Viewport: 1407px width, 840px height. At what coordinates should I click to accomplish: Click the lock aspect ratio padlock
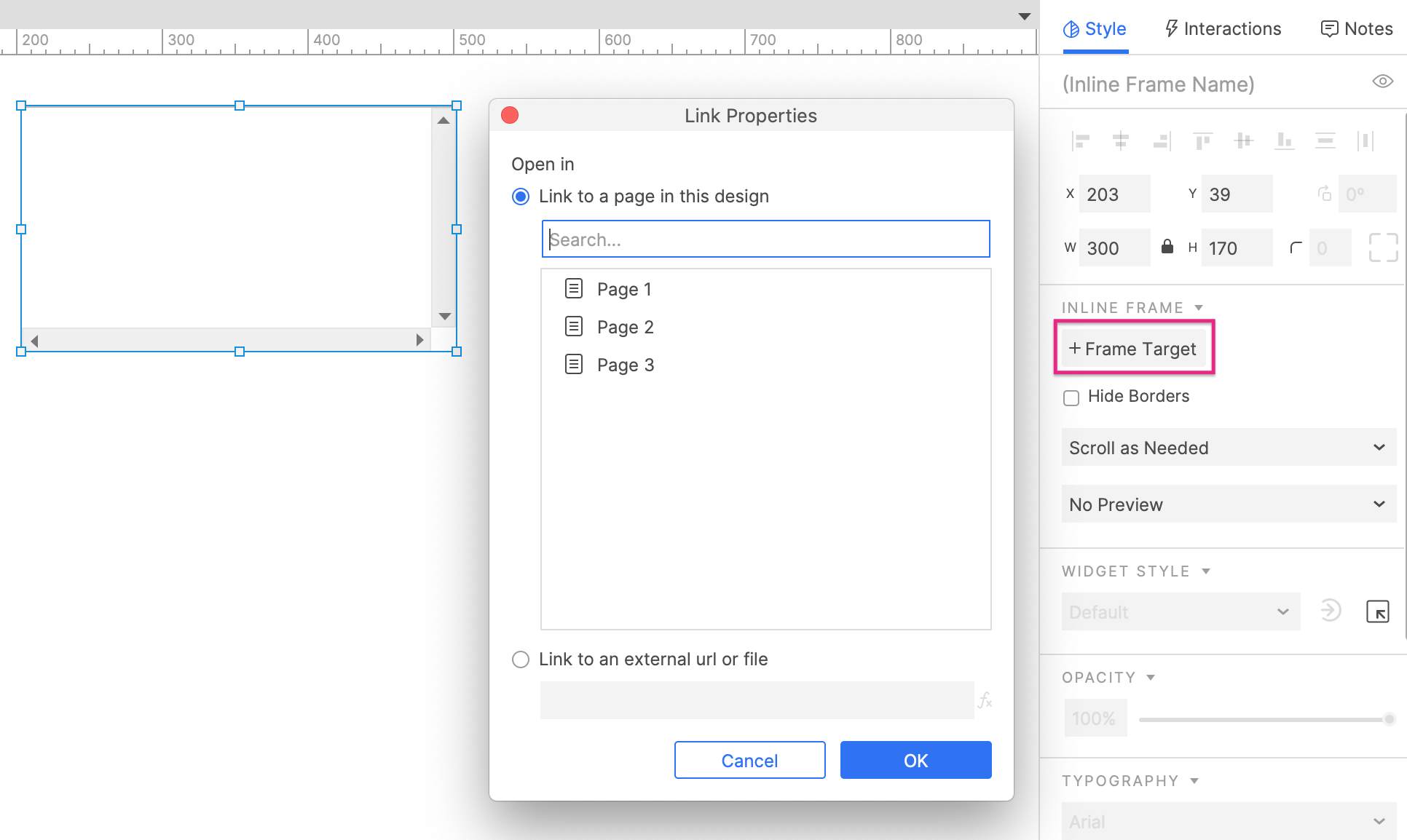coord(1168,247)
